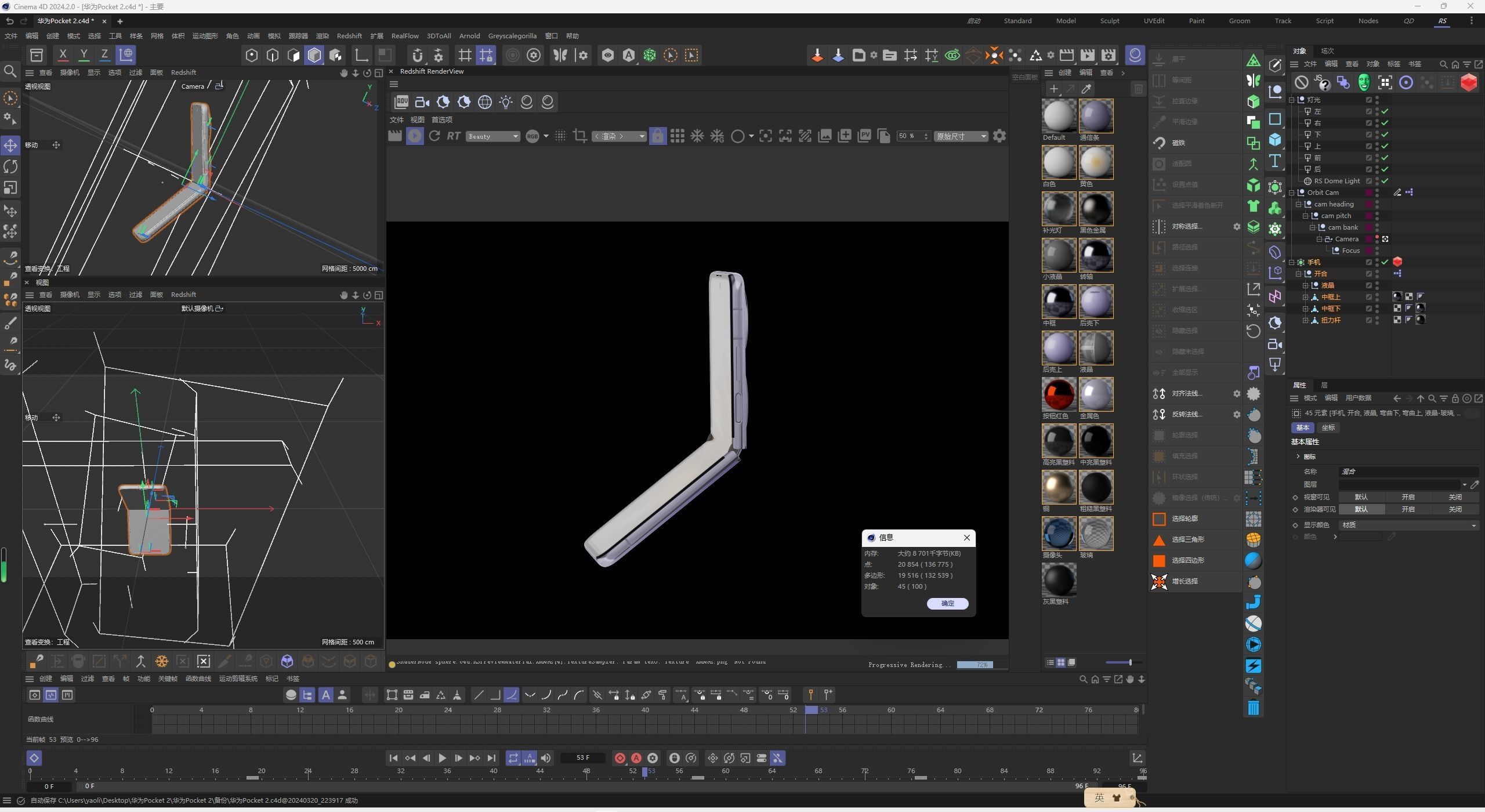The height and width of the screenshot is (812, 1485).
Task: Start the Redshift IPR render play button
Action: (x=414, y=136)
